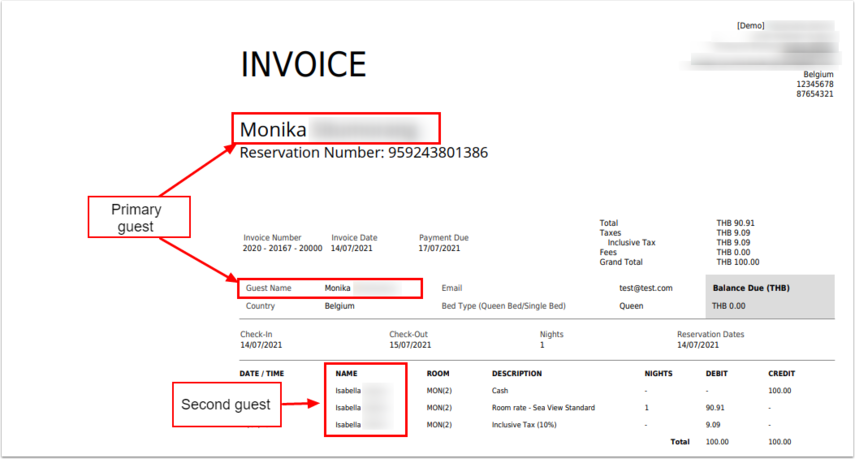Select the Queen bed type value
Image resolution: width=855 pixels, height=459 pixels.
point(631,306)
